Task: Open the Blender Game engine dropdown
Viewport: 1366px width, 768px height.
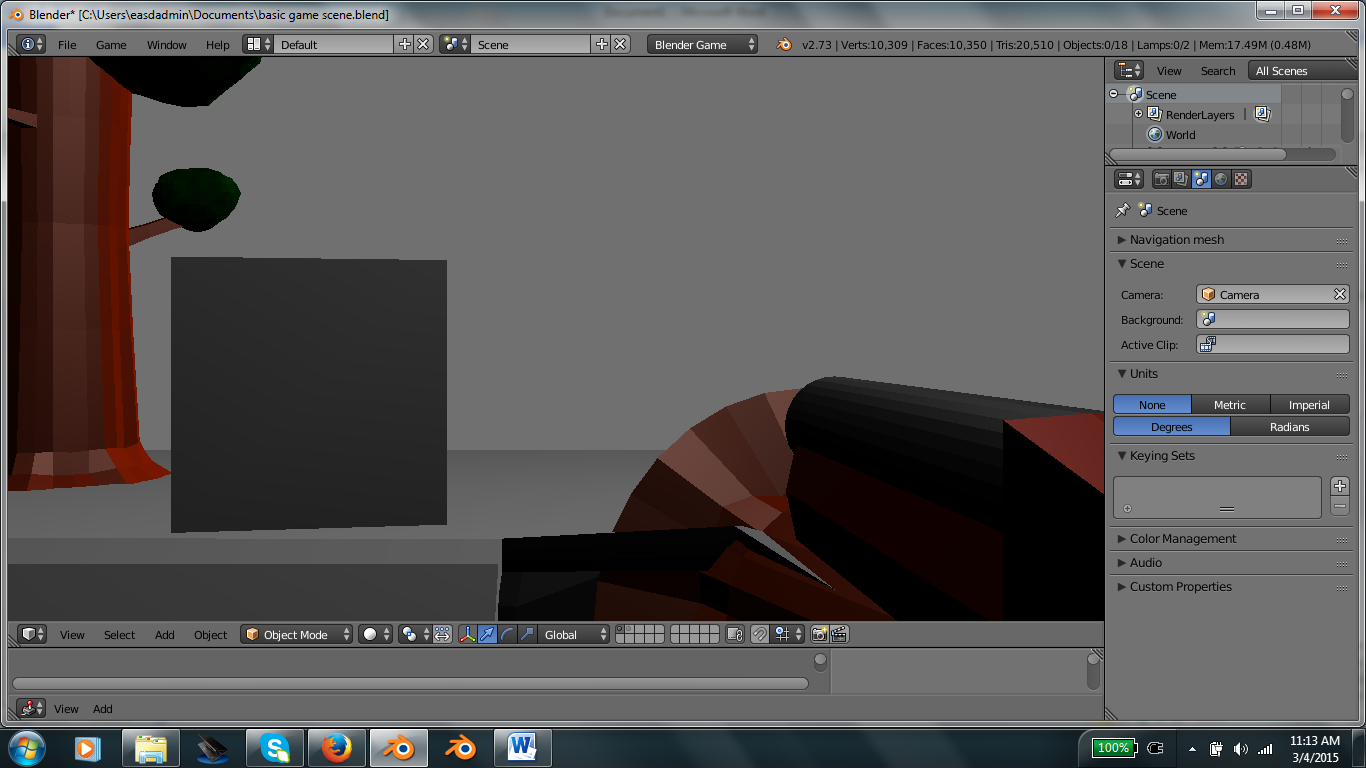Action: coord(703,44)
